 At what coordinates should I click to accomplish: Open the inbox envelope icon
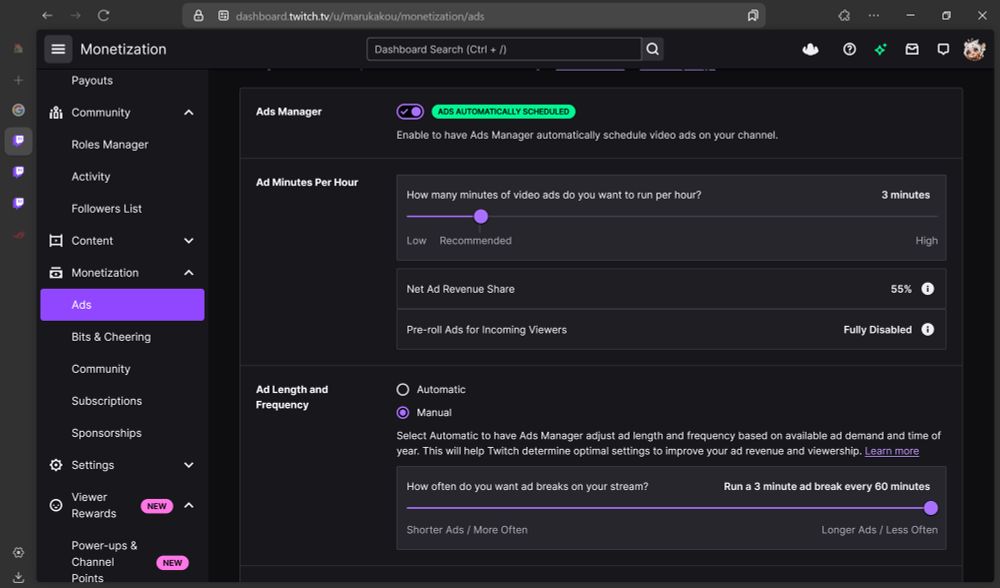coord(912,49)
